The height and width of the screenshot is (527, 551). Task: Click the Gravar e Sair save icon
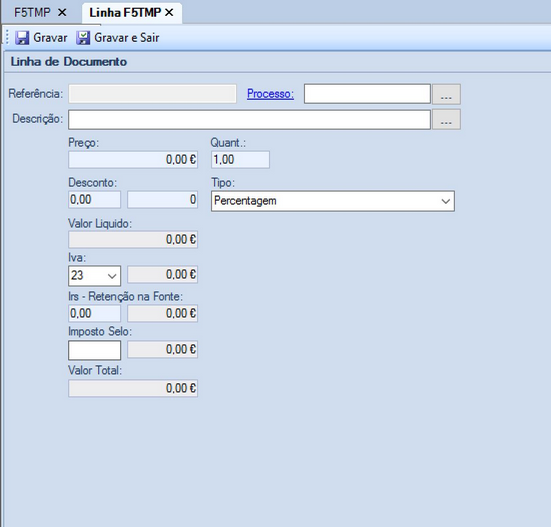click(83, 38)
